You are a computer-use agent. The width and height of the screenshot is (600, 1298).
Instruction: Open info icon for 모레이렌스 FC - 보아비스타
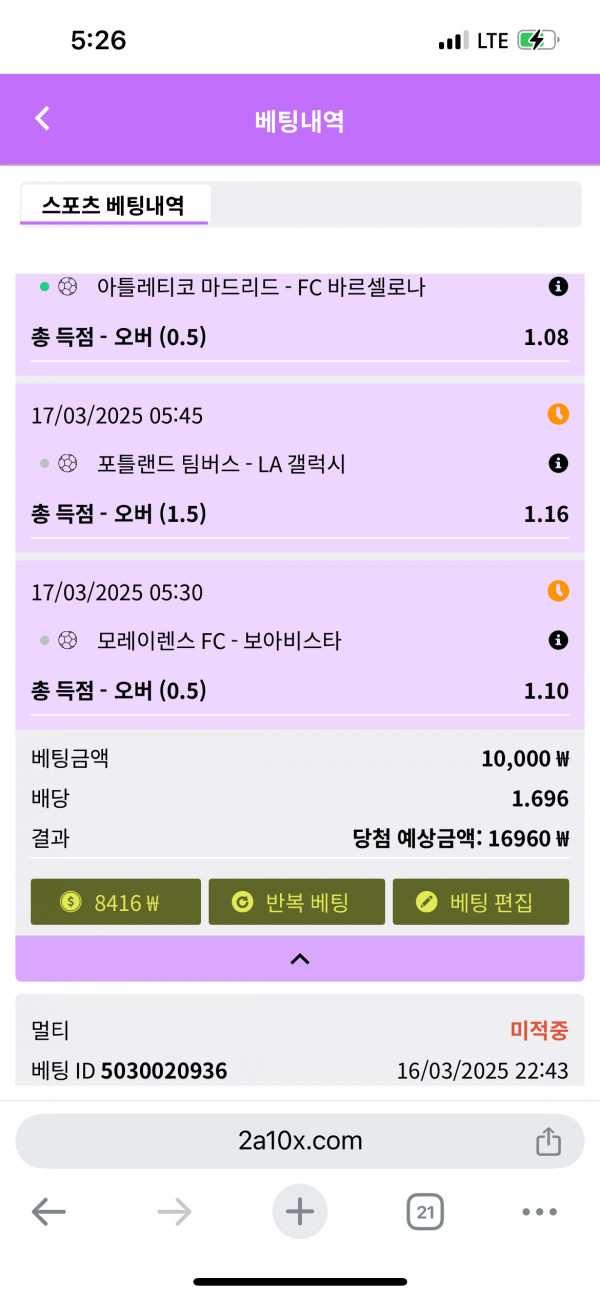pos(558,640)
